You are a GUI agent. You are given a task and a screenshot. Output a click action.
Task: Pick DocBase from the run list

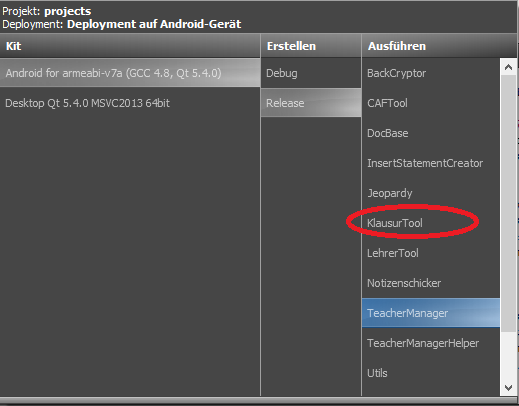pyautogui.click(x=431, y=133)
